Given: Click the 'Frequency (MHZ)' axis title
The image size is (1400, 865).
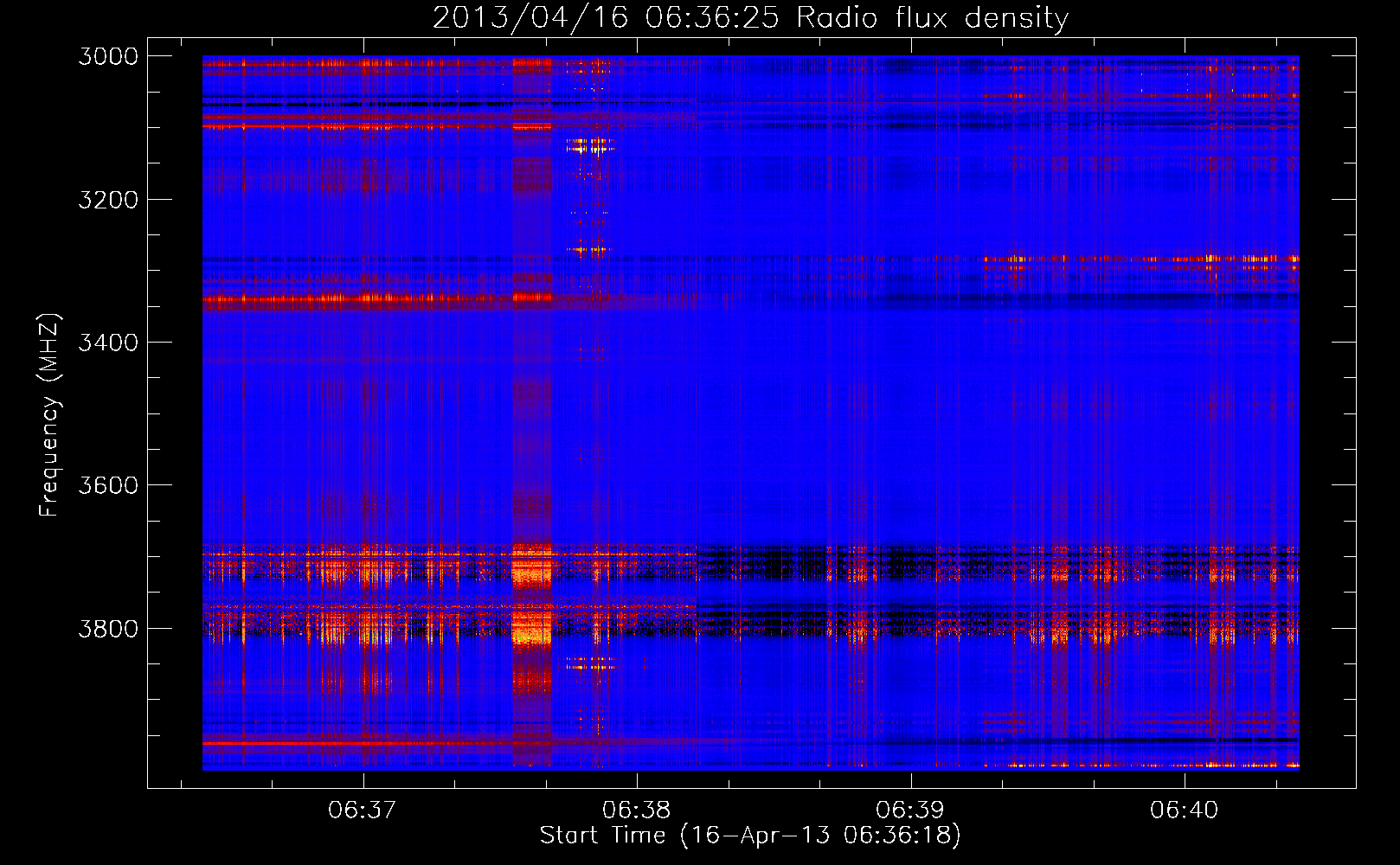Looking at the screenshot, I should pyautogui.click(x=50, y=415).
